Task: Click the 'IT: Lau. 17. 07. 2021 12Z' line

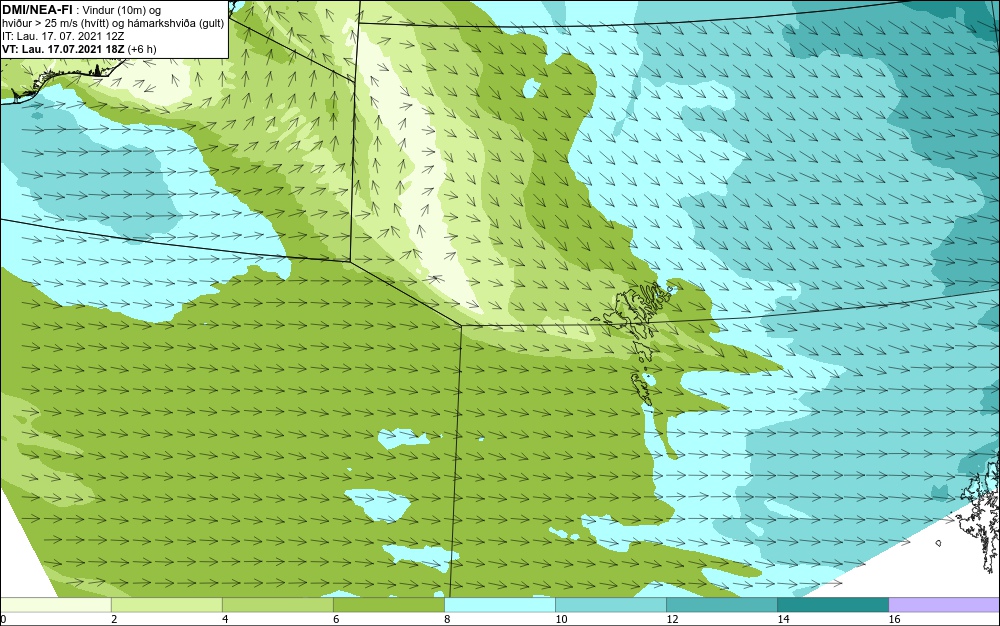Action: click(63, 36)
